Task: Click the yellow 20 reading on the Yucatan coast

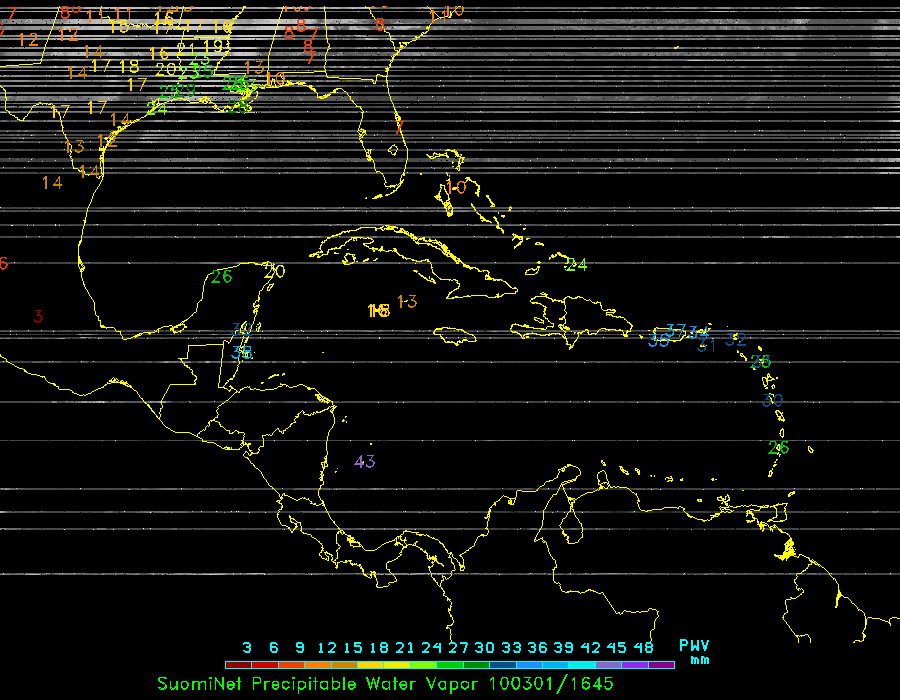Action: point(275,271)
